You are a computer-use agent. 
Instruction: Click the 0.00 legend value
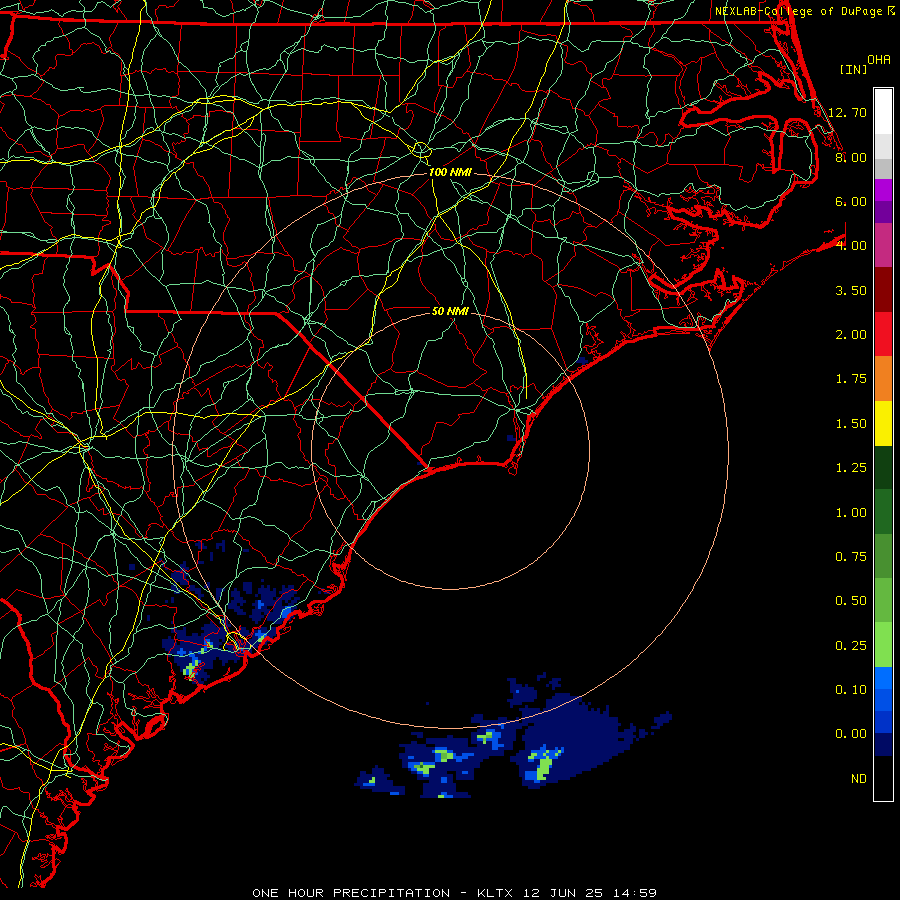pos(851,734)
